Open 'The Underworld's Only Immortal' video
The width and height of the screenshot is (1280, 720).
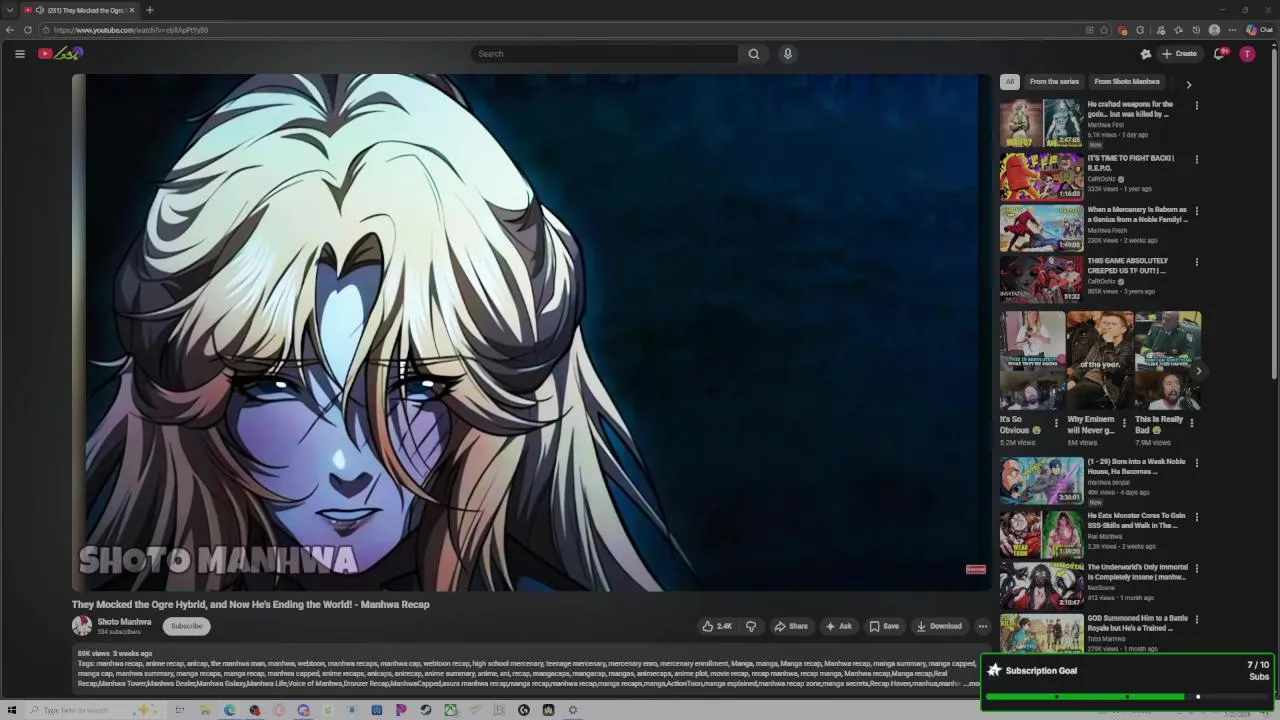tap(1041, 585)
